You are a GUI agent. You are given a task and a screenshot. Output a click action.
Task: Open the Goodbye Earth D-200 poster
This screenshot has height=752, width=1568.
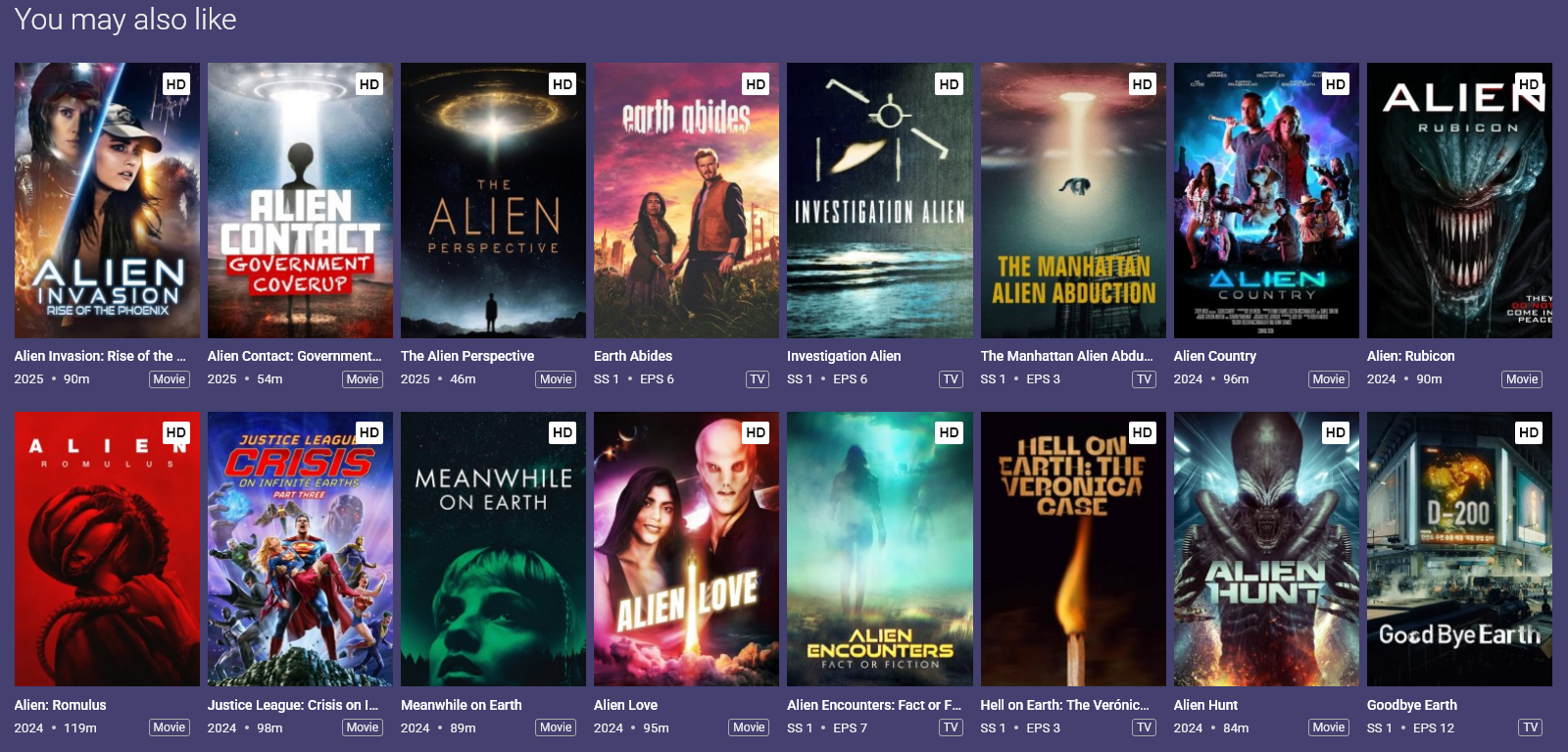point(1459,549)
